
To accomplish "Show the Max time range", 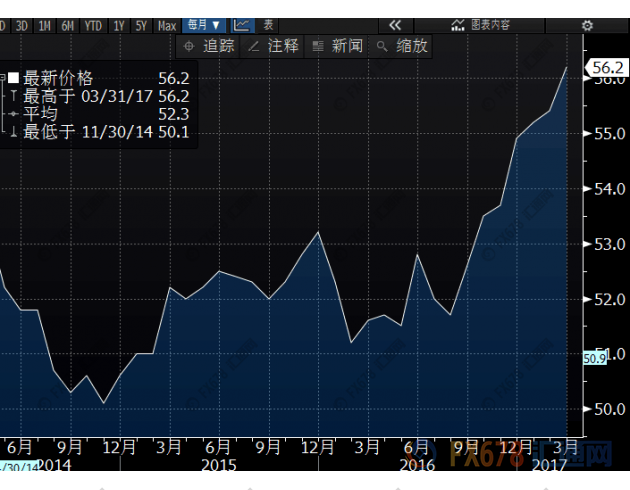I will point(167,26).
